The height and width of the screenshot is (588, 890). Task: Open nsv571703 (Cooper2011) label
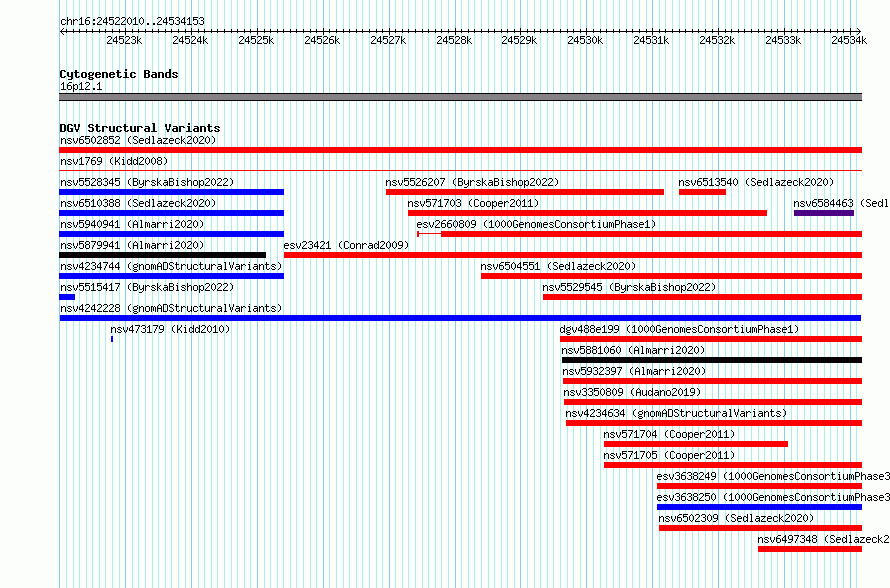(473, 203)
